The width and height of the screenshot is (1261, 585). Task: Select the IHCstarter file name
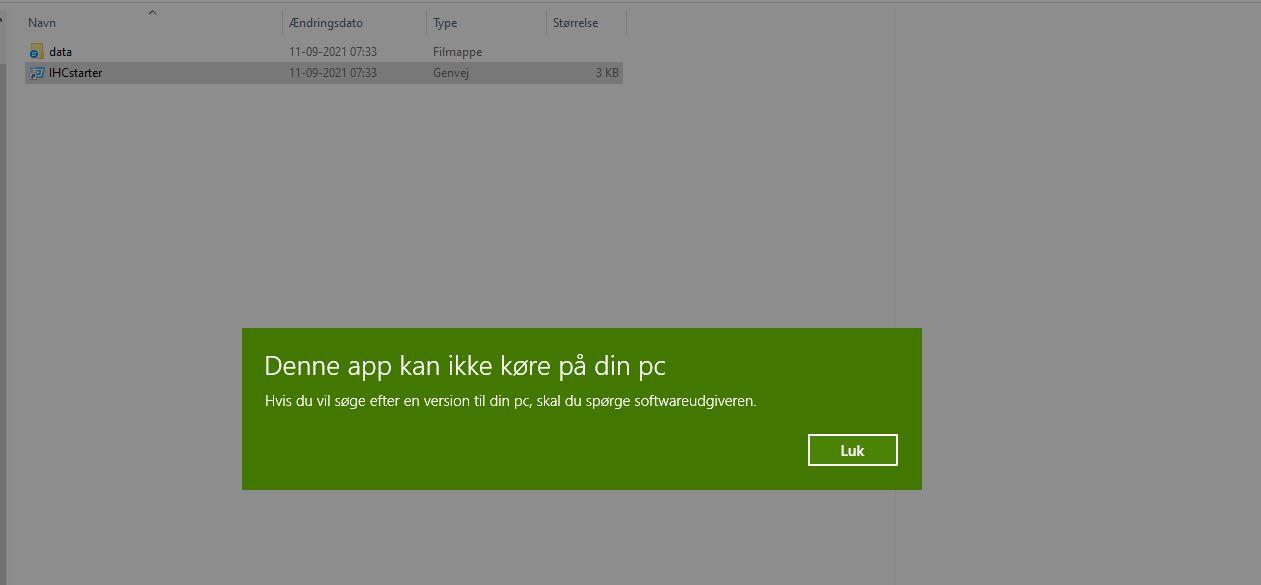76,73
